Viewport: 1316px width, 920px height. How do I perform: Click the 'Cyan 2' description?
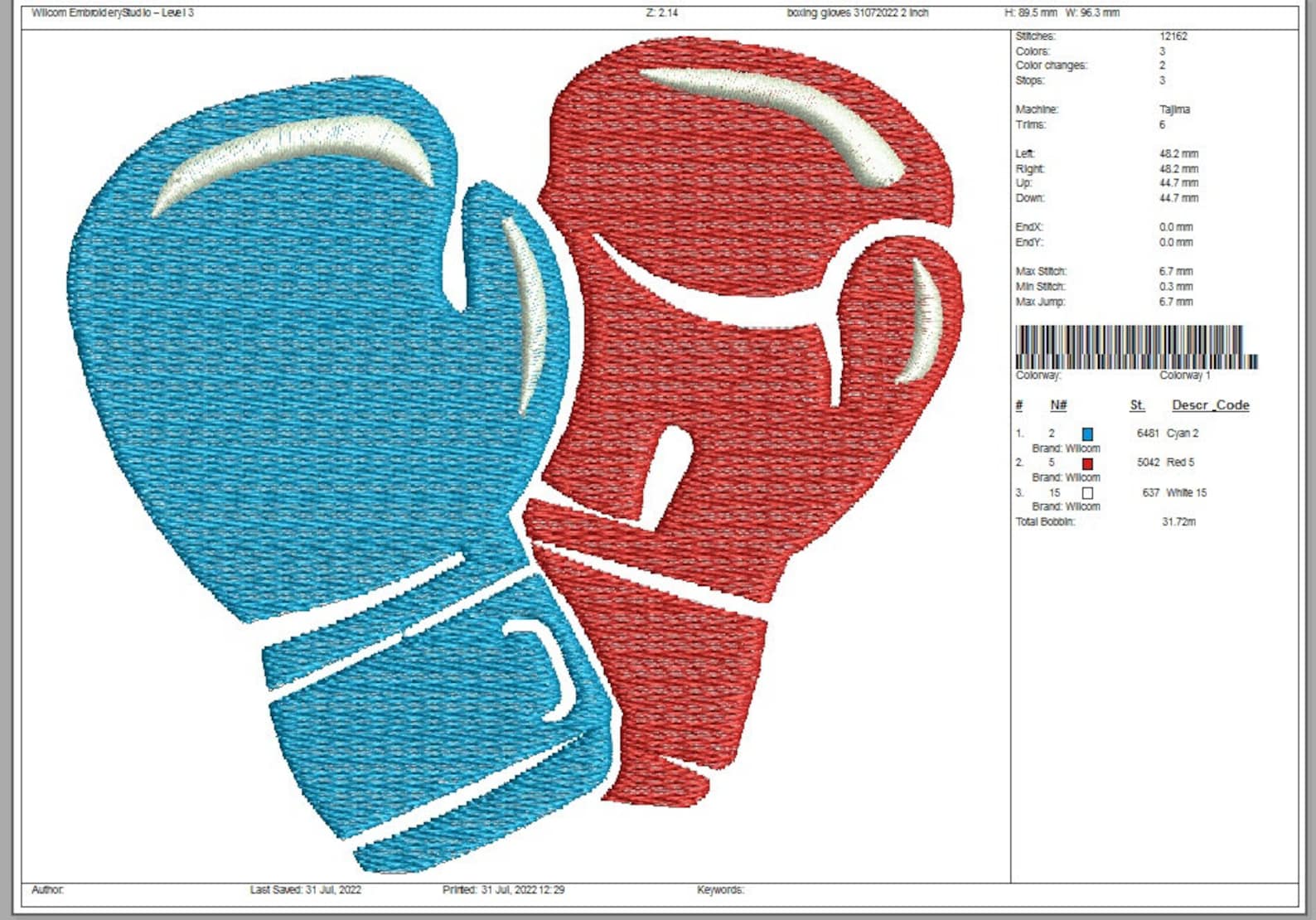coord(1183,433)
